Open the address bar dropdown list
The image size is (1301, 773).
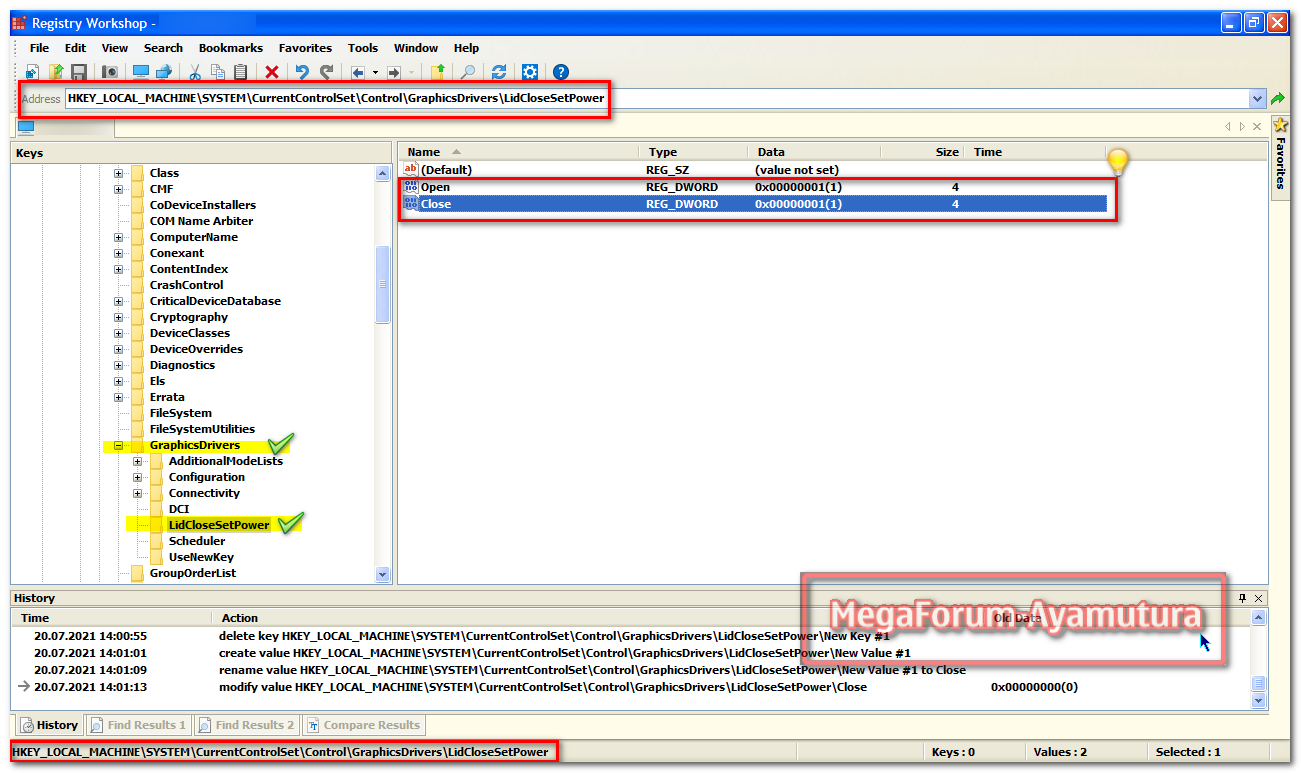click(1258, 99)
